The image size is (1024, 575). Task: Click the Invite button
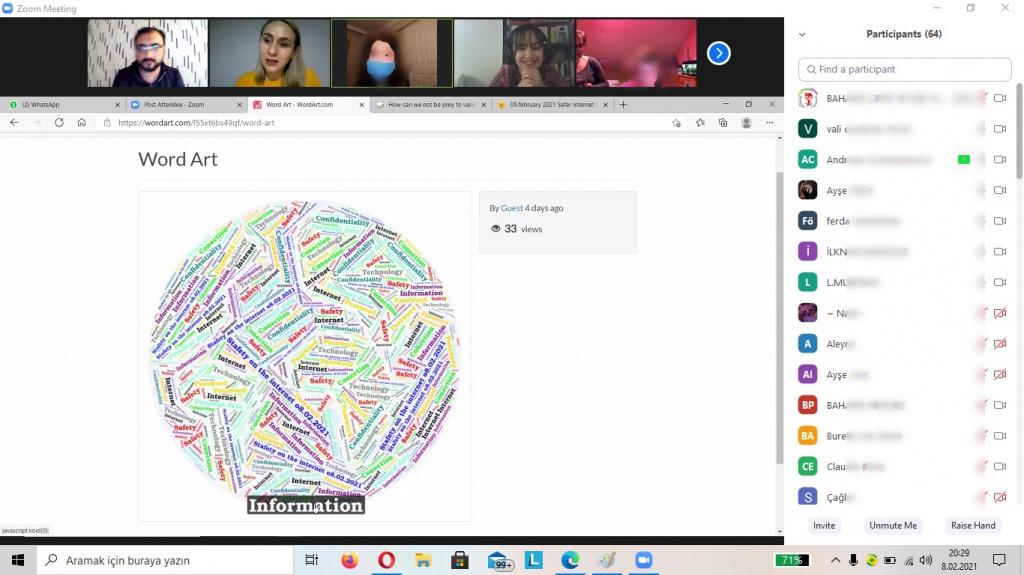tap(824, 525)
